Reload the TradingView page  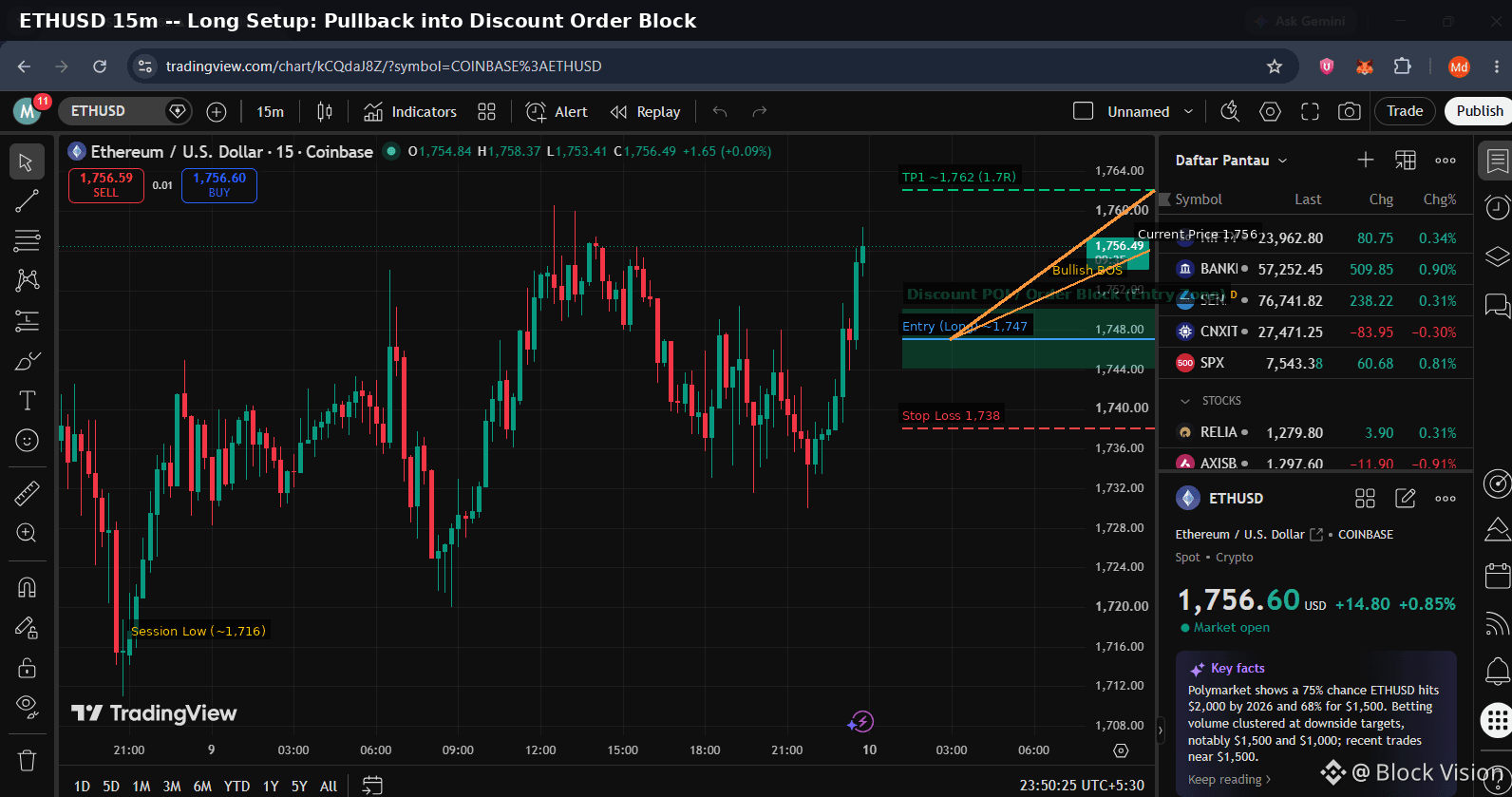click(100, 66)
